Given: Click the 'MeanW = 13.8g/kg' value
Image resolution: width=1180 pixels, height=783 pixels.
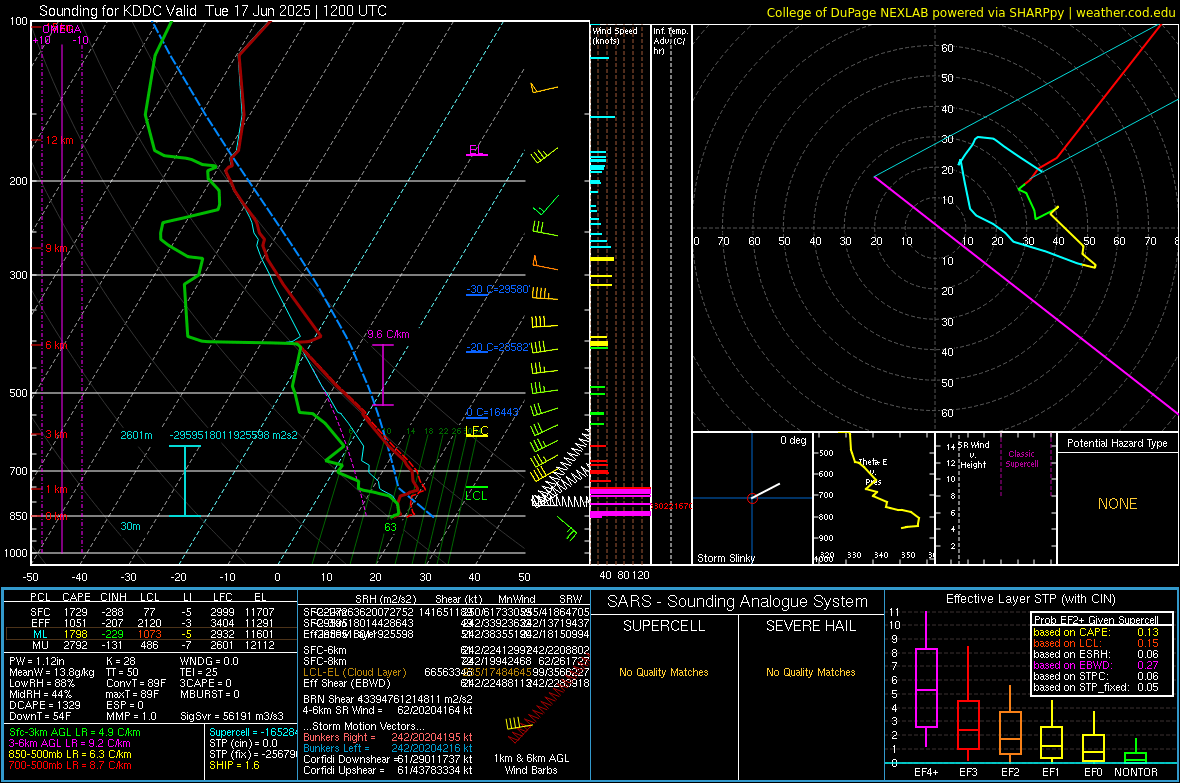Looking at the screenshot, I should point(52,672).
